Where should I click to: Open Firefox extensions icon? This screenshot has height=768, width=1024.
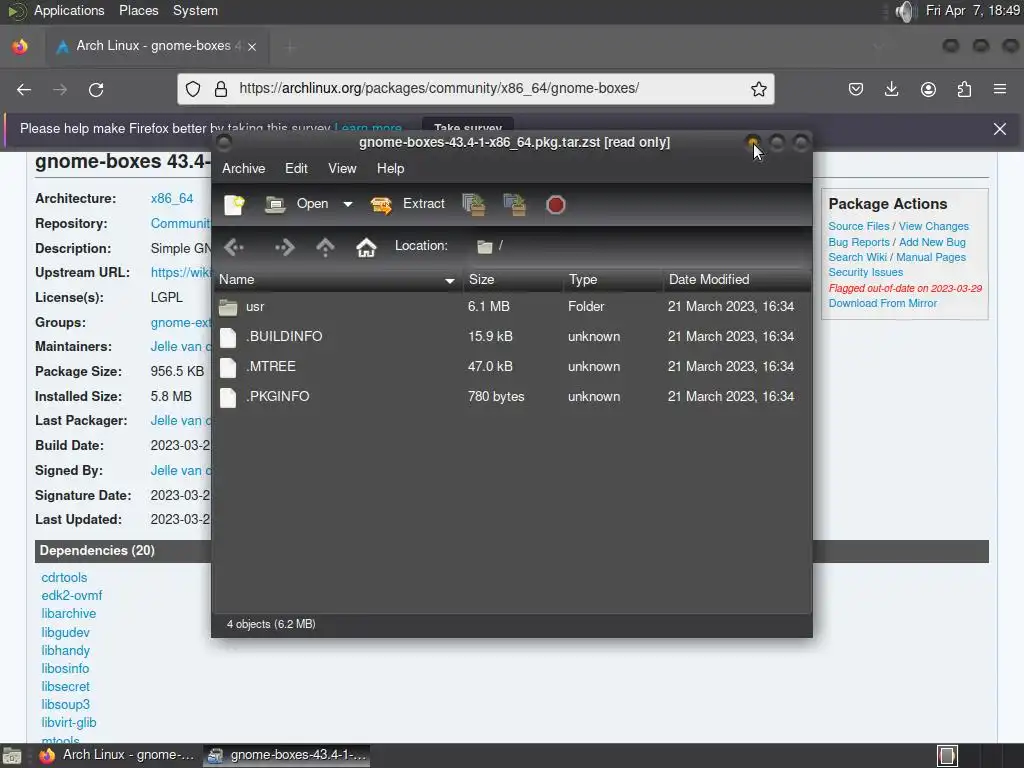tap(964, 89)
